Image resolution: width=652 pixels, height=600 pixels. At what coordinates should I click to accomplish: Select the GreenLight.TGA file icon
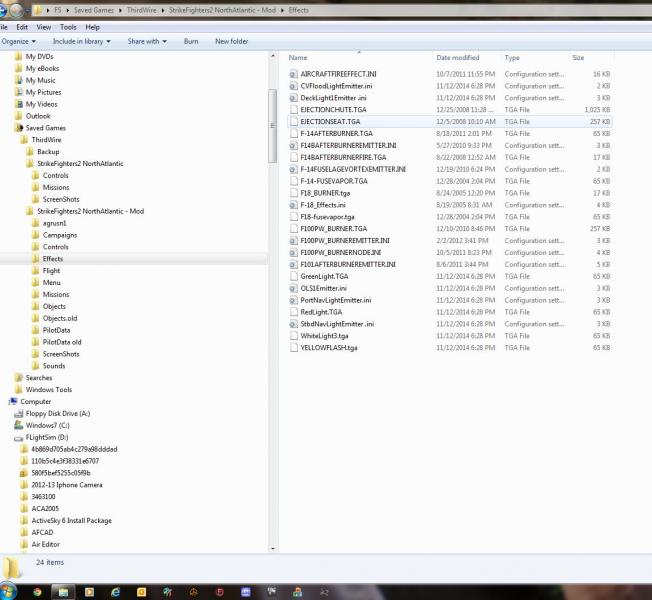(294, 277)
